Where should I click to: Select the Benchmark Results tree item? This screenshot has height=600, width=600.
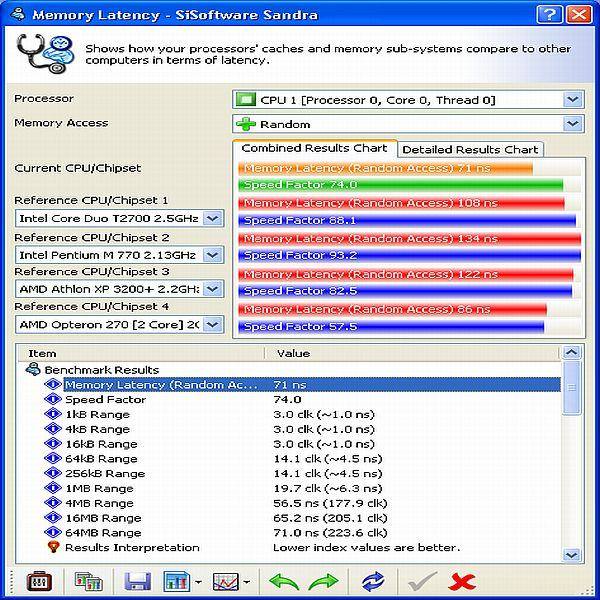tap(101, 370)
